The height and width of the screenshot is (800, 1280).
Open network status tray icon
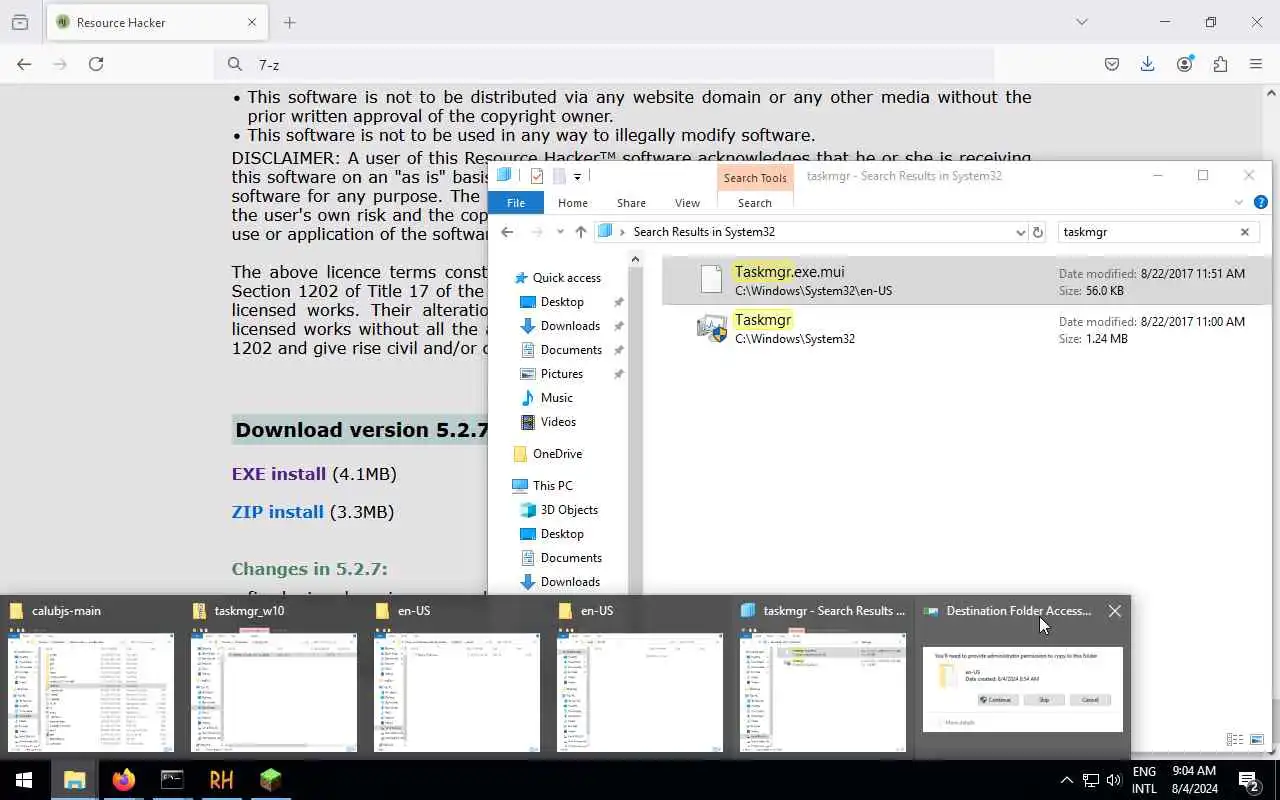1091,780
